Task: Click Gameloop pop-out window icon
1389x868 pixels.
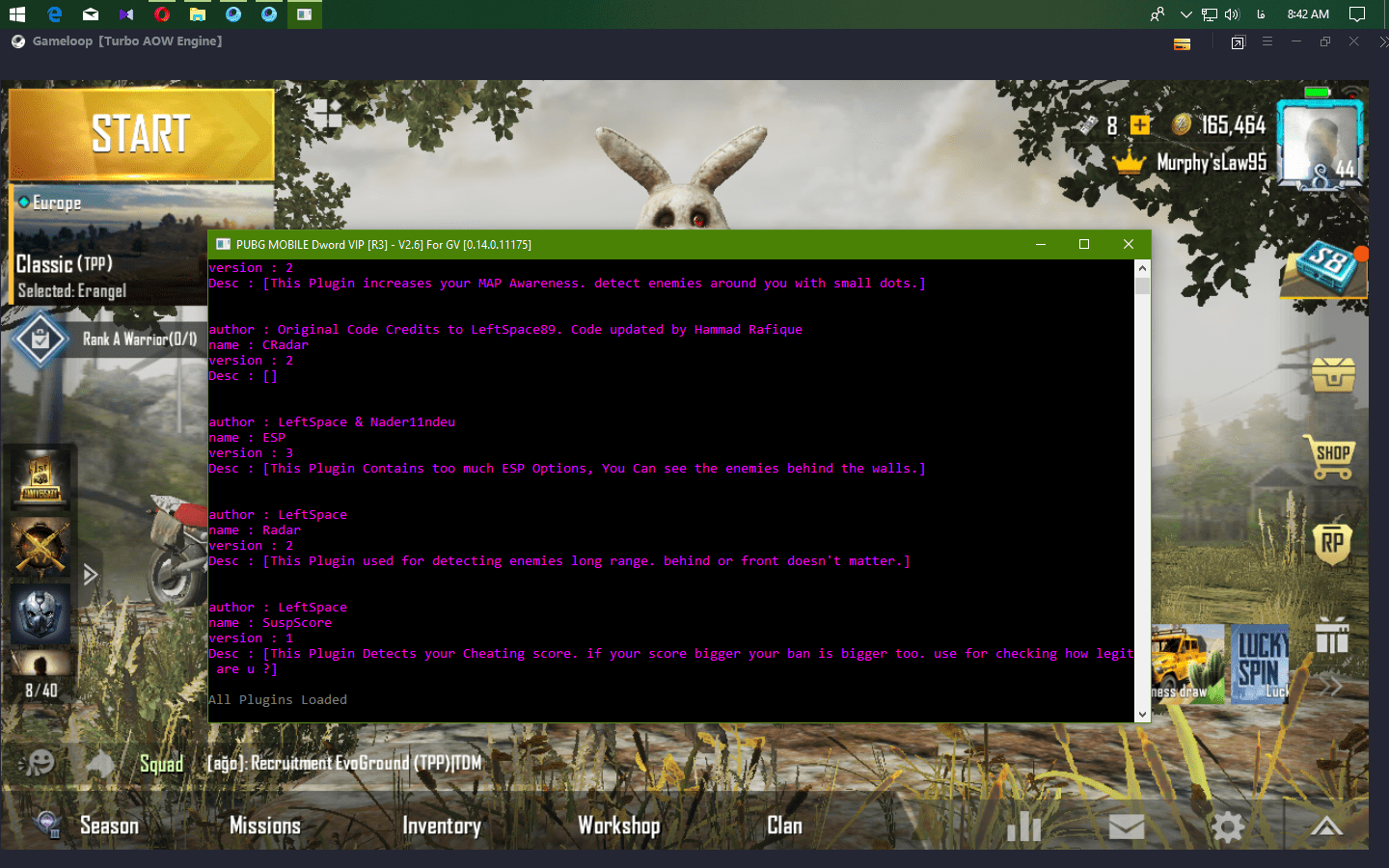Action: click(x=1238, y=42)
